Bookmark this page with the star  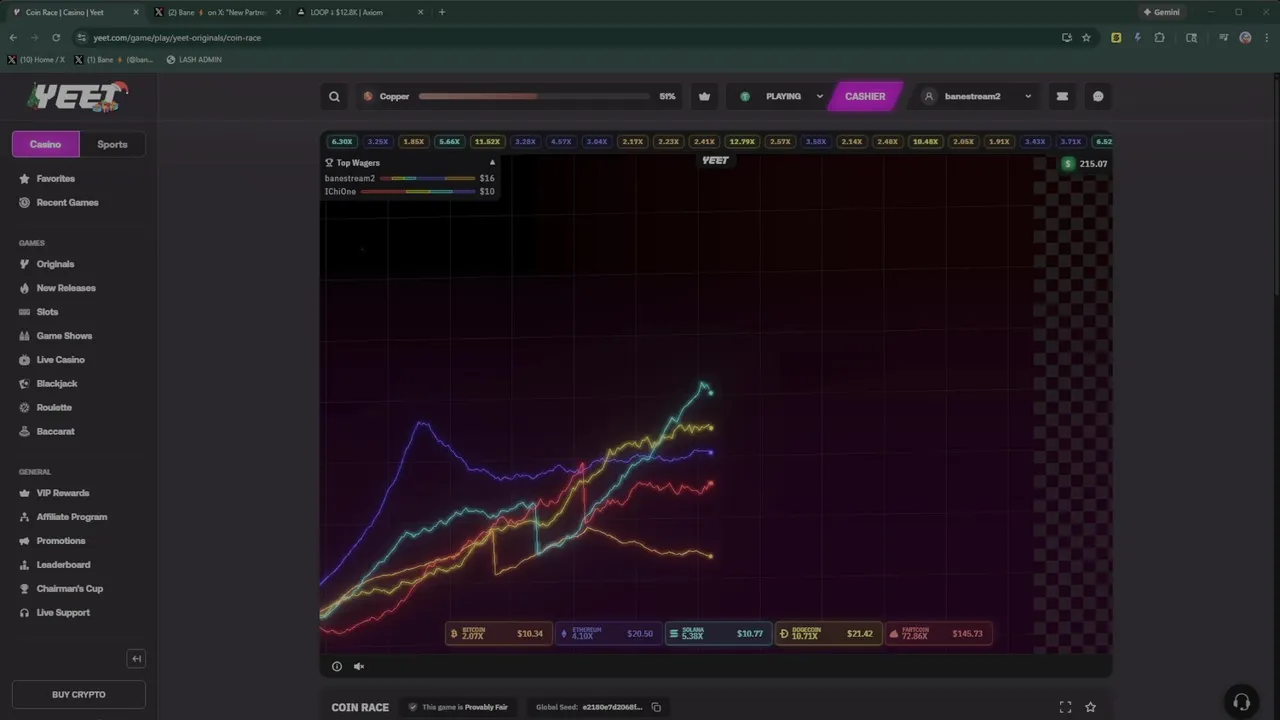[x=1086, y=37]
